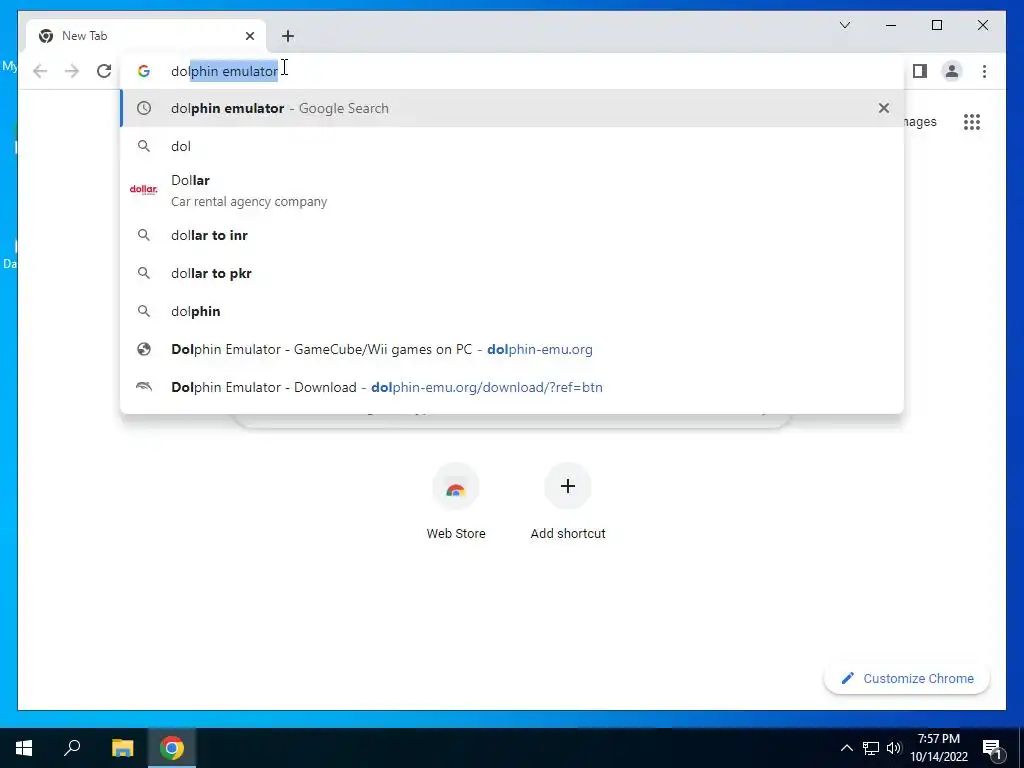Click the dolphin icon beside Download suggestion

click(x=144, y=387)
